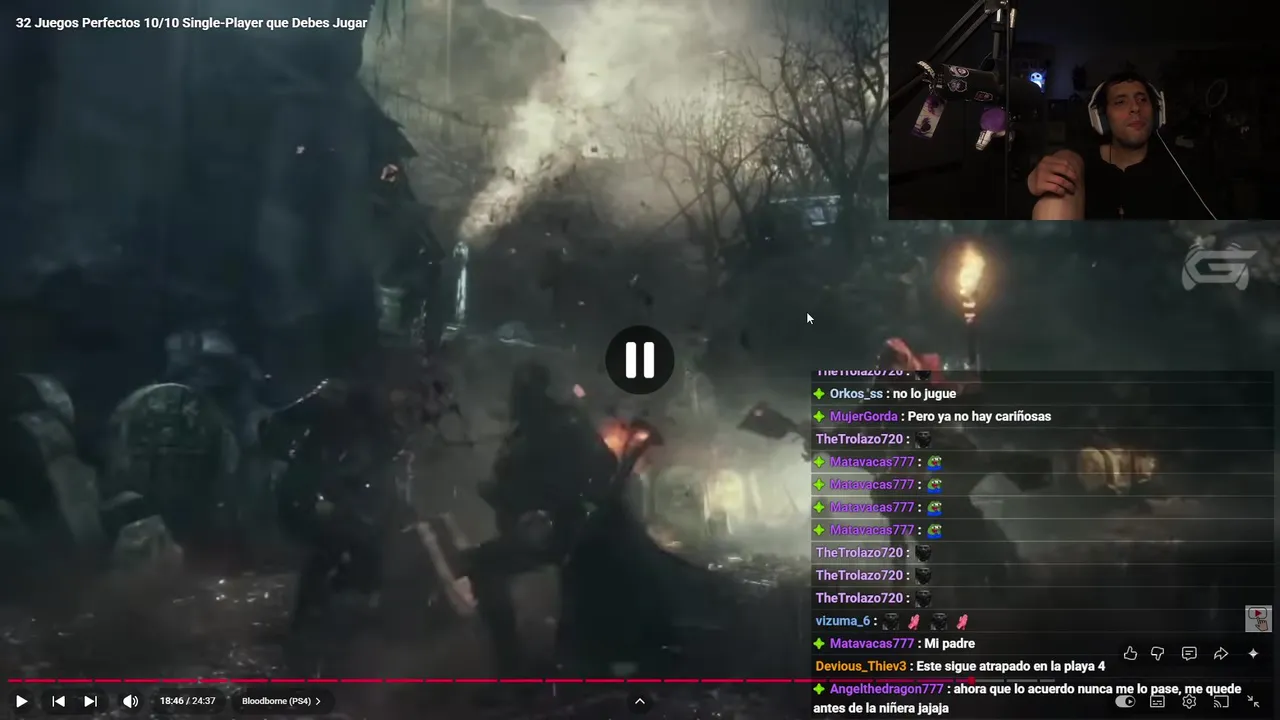Seek on the red video progress bar
1280x720 pixels.
coord(640,681)
